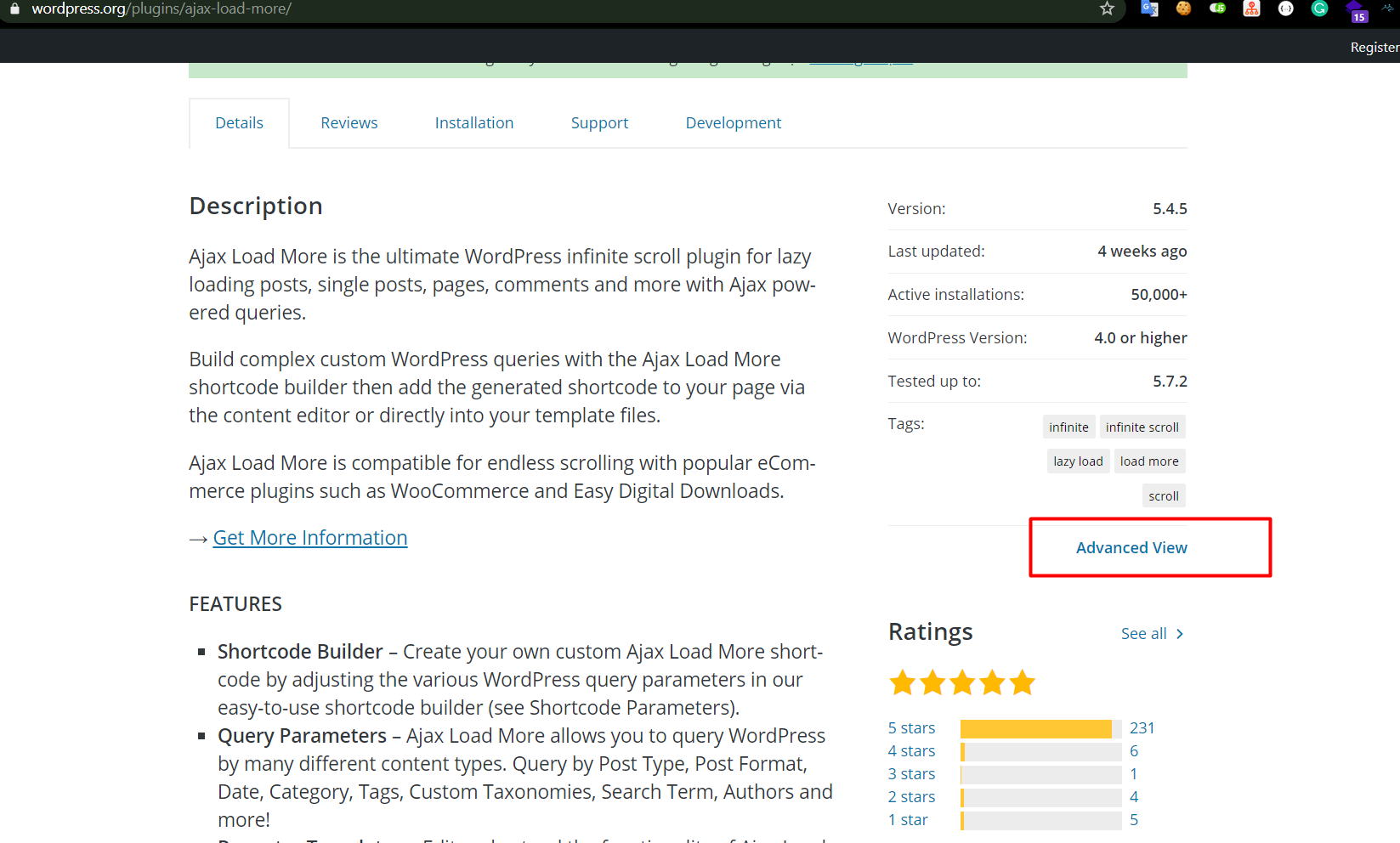Open See all ratings
Image resolution: width=1400 pixels, height=843 pixels.
(x=1143, y=634)
